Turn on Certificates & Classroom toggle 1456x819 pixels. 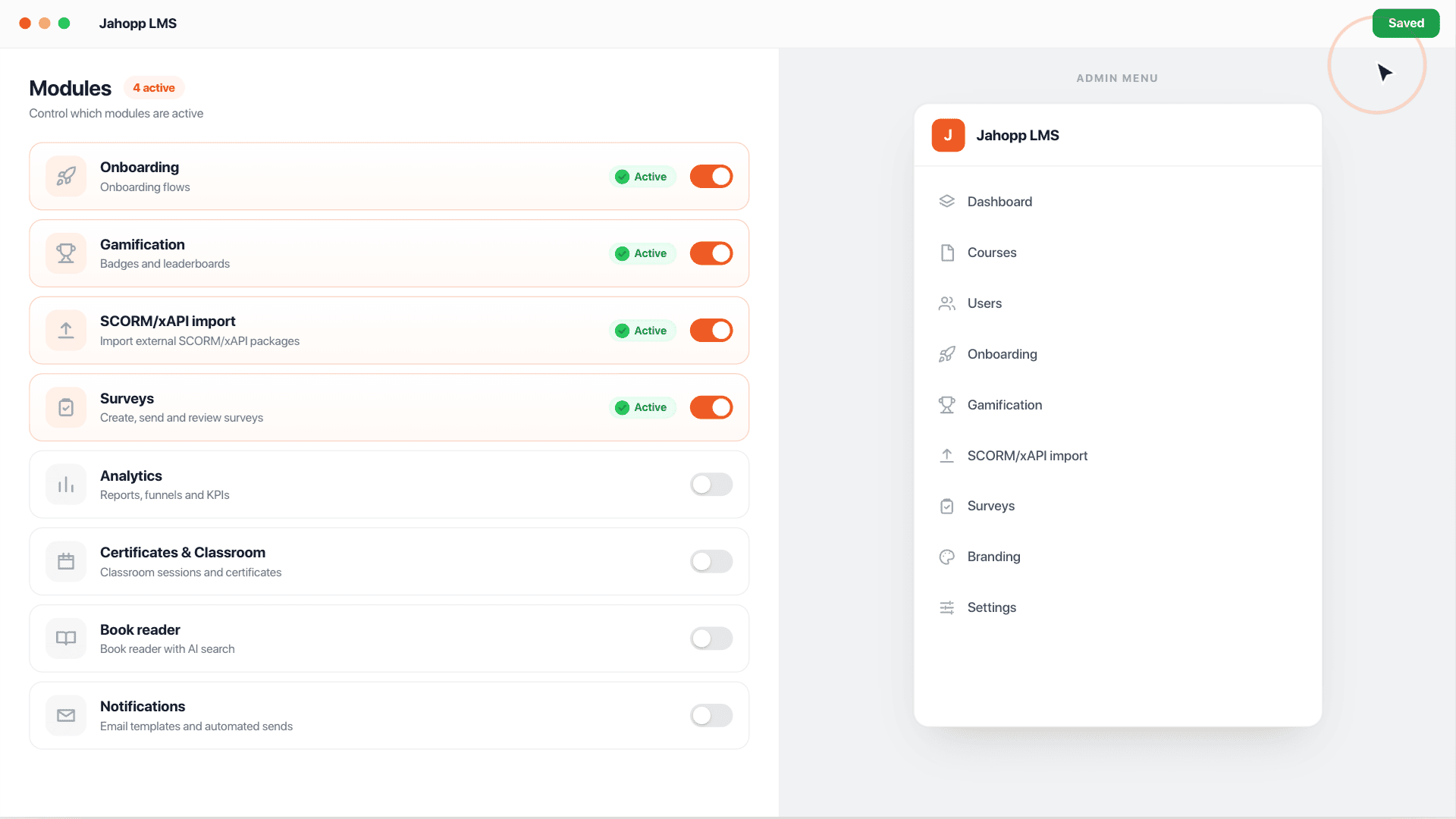[x=711, y=561]
